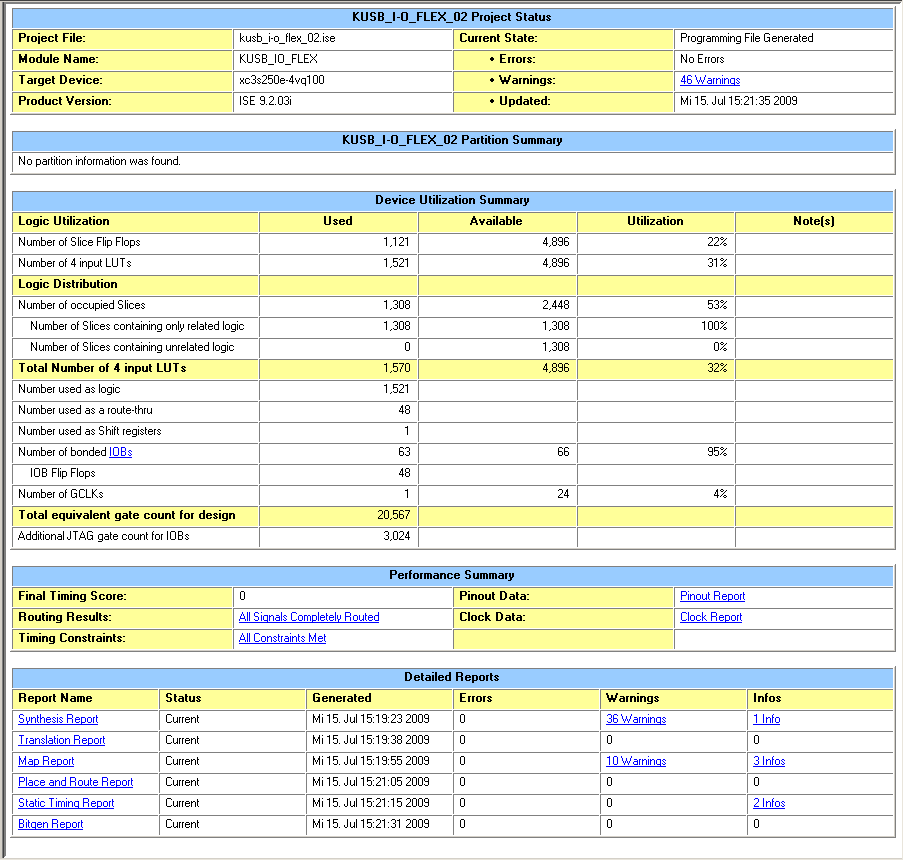
Task: Click Performance Summary header
Action: click(x=452, y=575)
